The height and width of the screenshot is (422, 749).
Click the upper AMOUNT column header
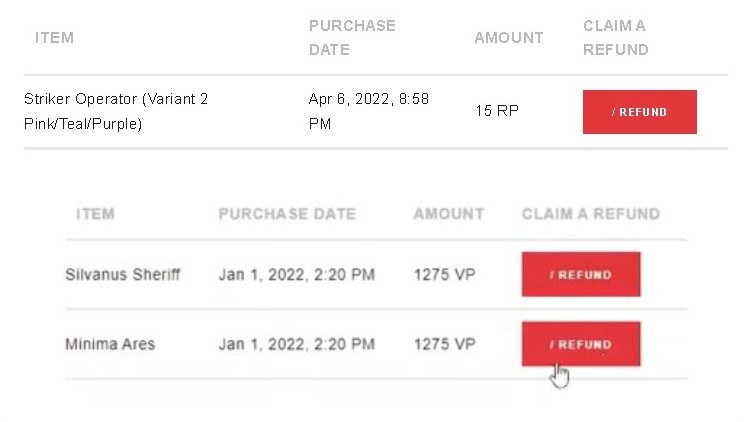click(x=509, y=38)
